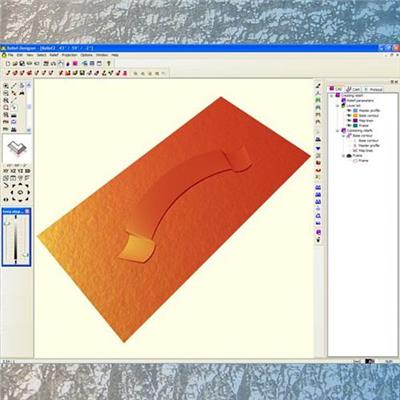This screenshot has height=400, width=400.
Task: Toggle eye visibility for Frame layer
Action: click(349, 125)
